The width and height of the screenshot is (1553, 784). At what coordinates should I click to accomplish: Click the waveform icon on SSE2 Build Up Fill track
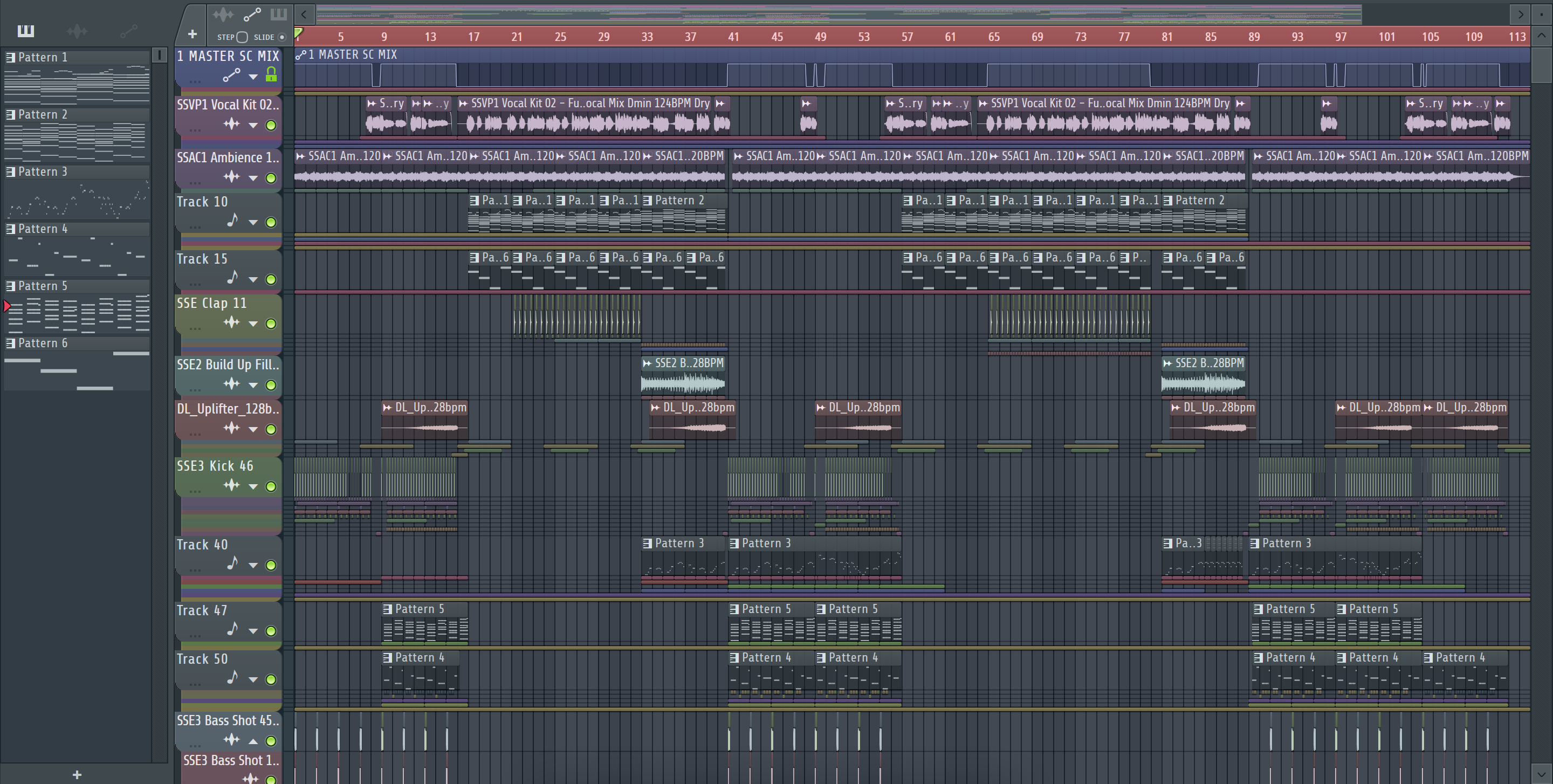[x=231, y=384]
